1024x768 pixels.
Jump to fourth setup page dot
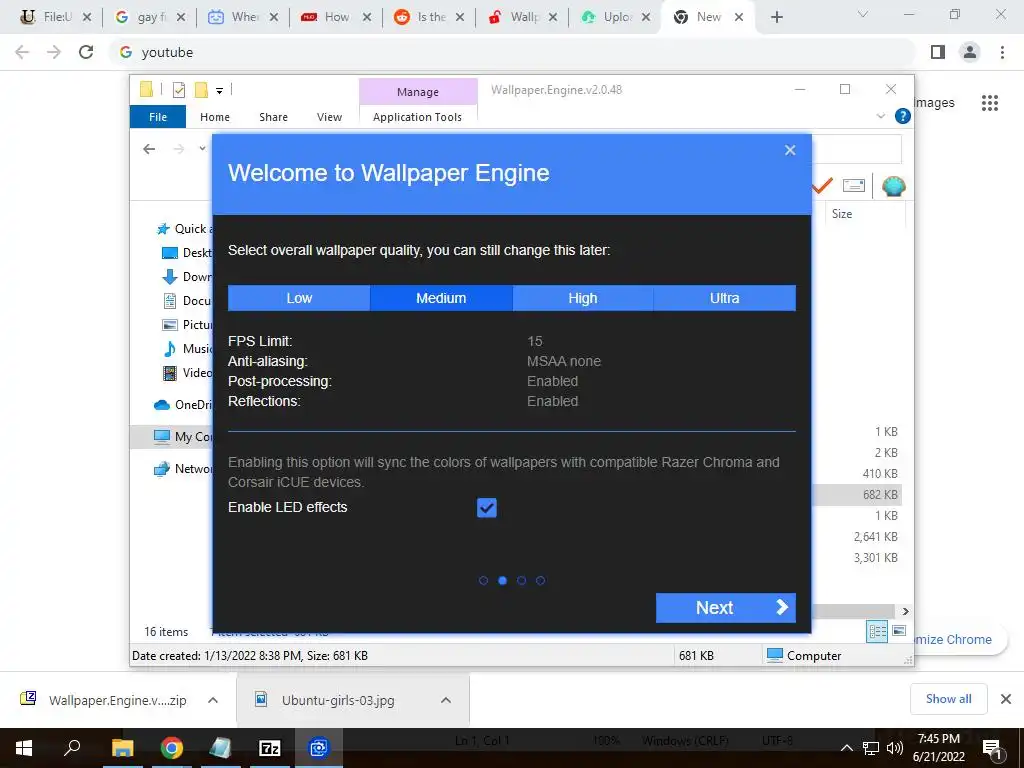click(x=540, y=580)
